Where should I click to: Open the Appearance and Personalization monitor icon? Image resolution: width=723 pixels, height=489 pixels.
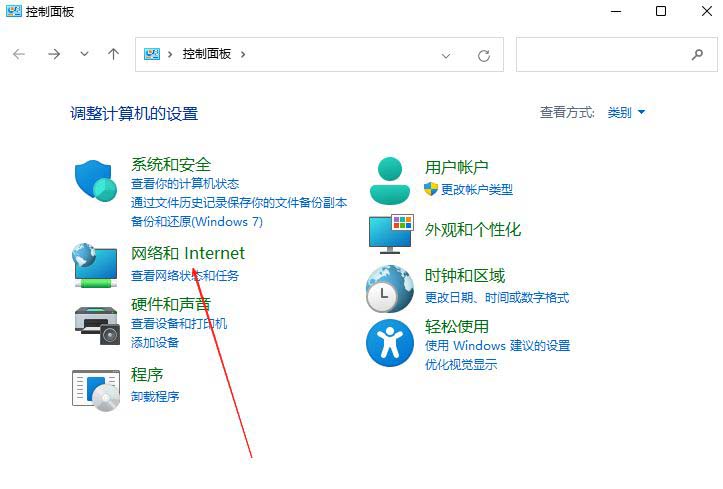click(390, 233)
